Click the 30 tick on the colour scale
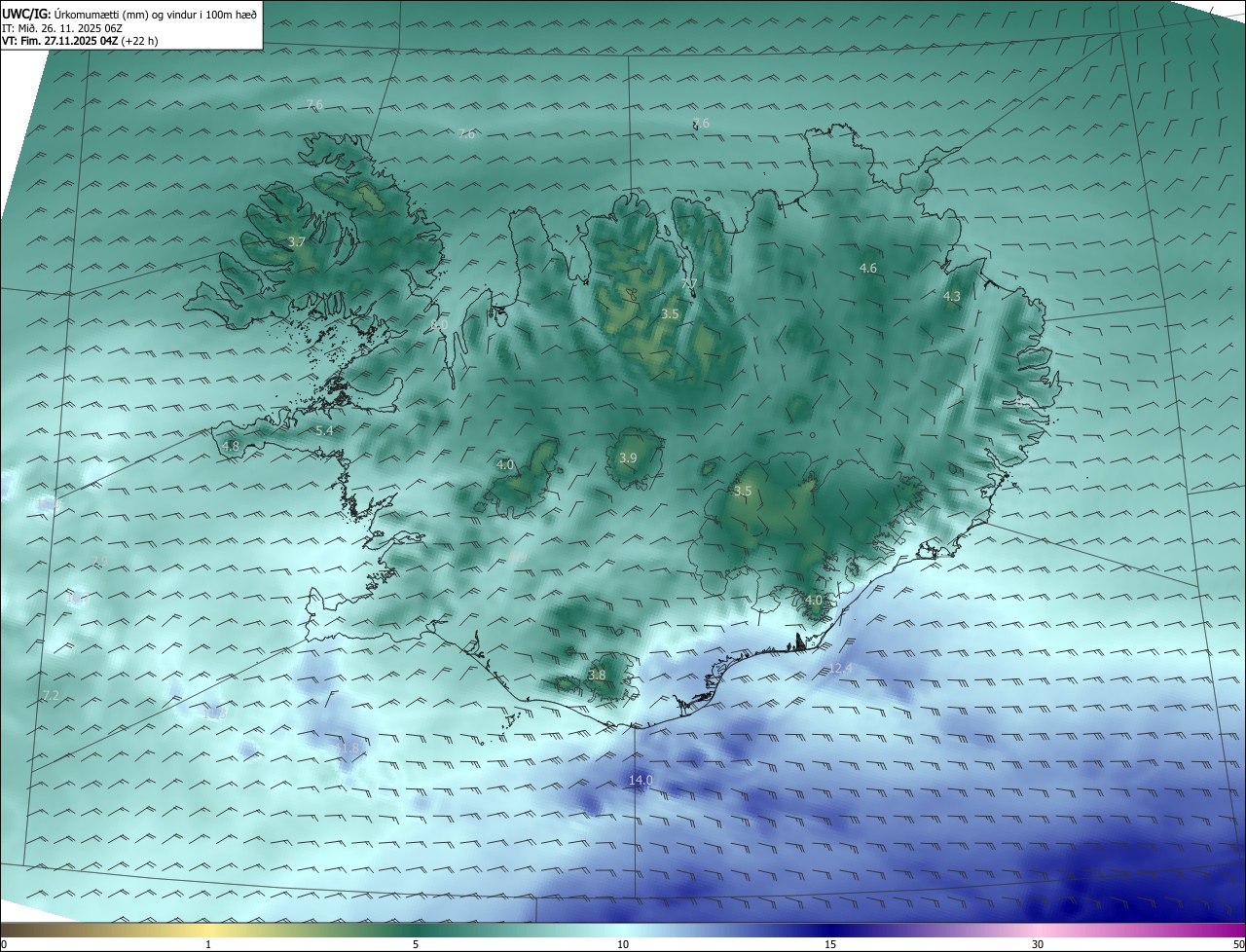 pyautogui.click(x=1038, y=944)
